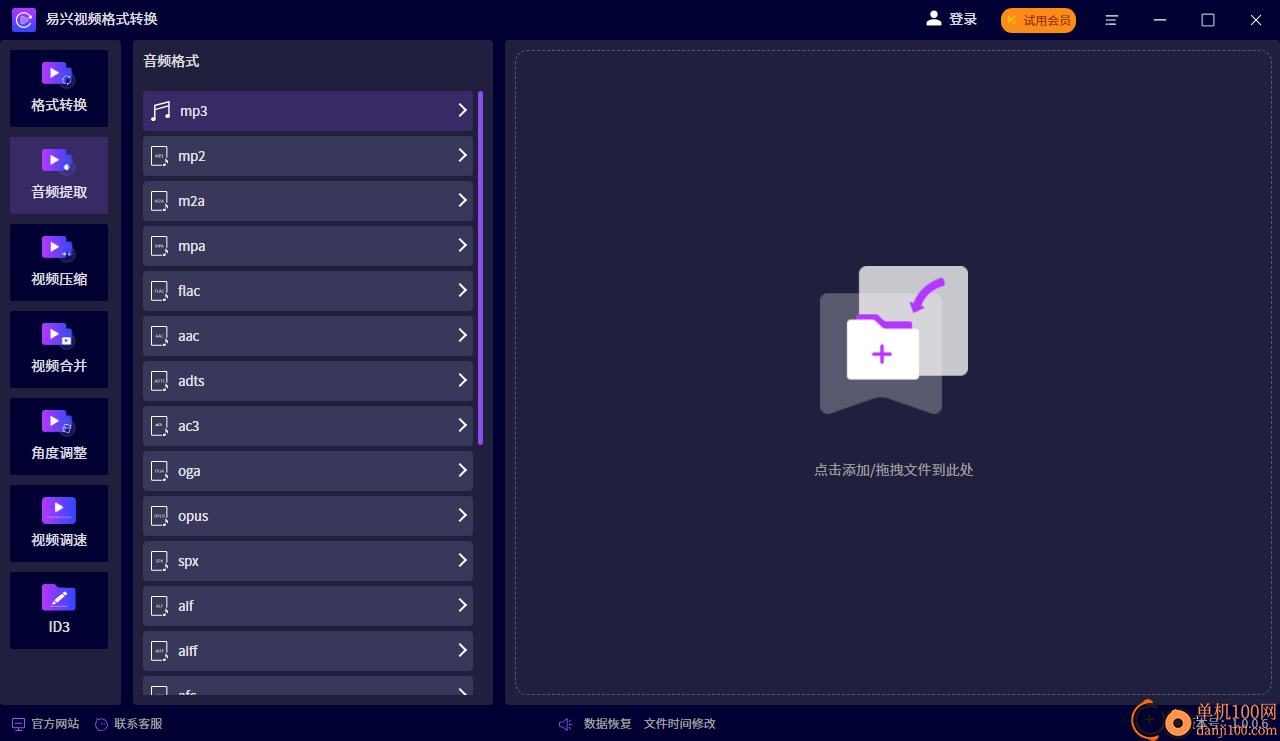Click the app logo in title bar

tap(24, 19)
